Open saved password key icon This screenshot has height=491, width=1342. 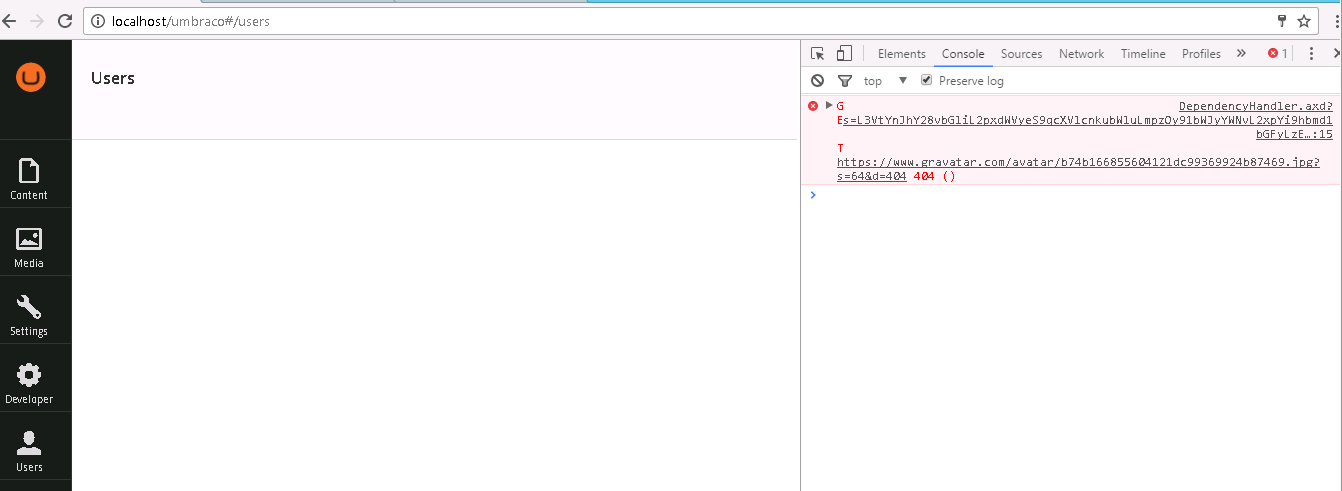coord(1282,21)
